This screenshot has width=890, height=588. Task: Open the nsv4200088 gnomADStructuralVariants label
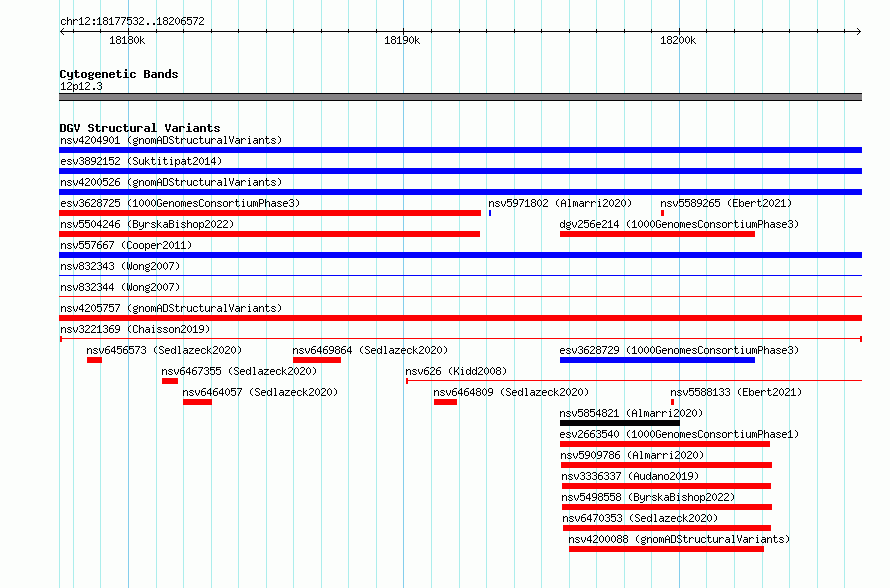coord(679,539)
